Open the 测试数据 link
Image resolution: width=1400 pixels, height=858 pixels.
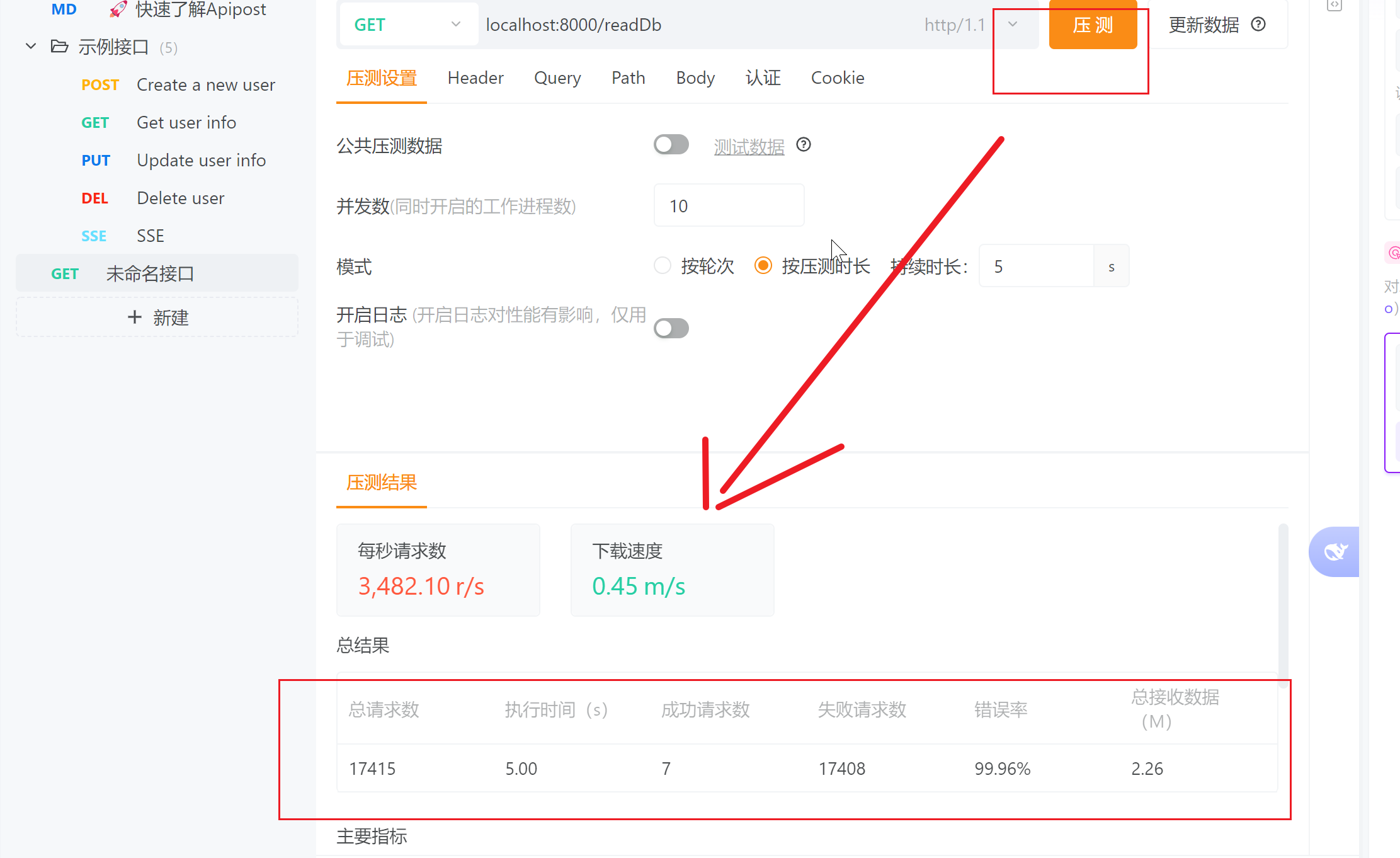(749, 147)
